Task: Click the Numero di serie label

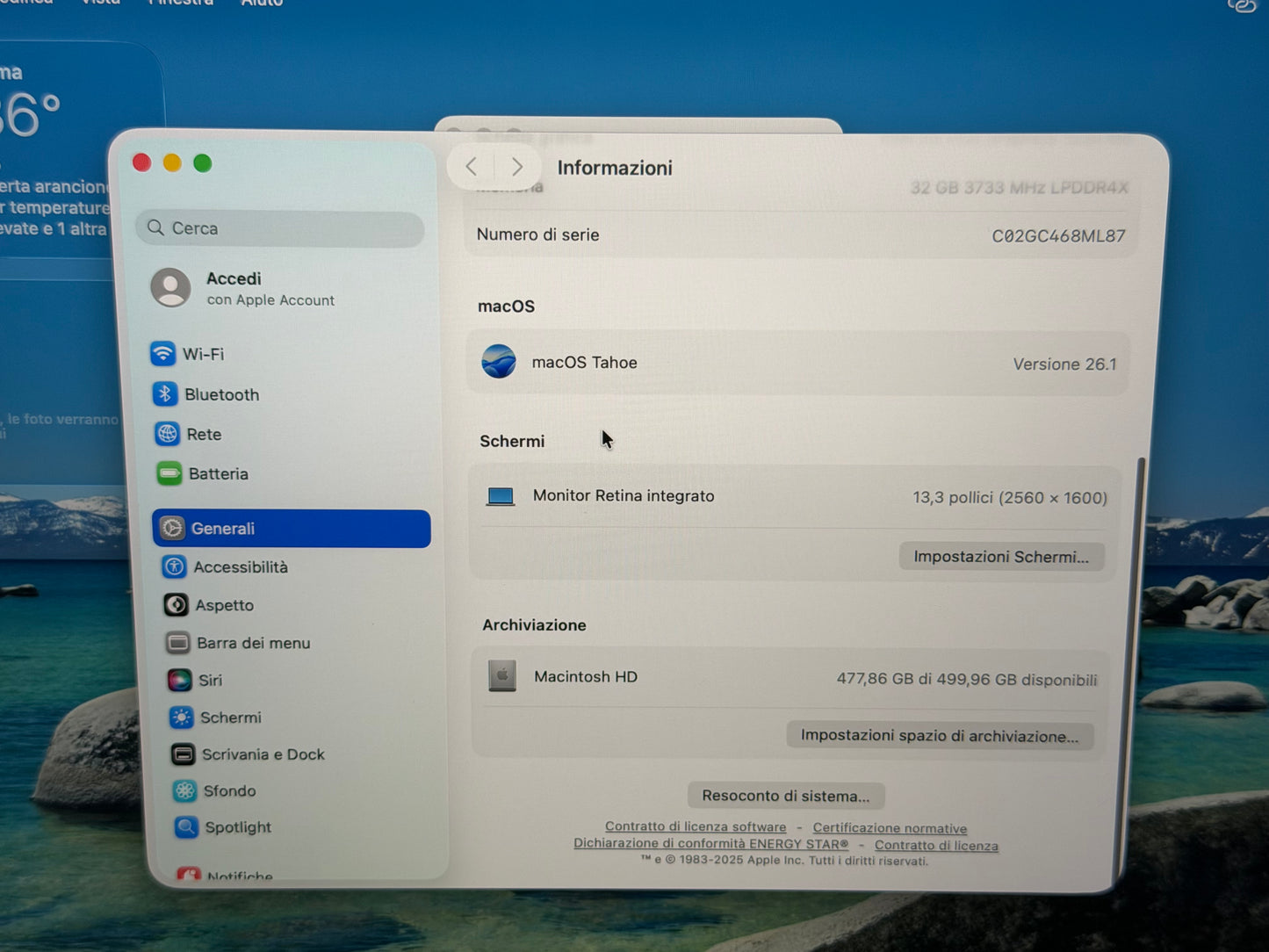Action: coord(537,234)
